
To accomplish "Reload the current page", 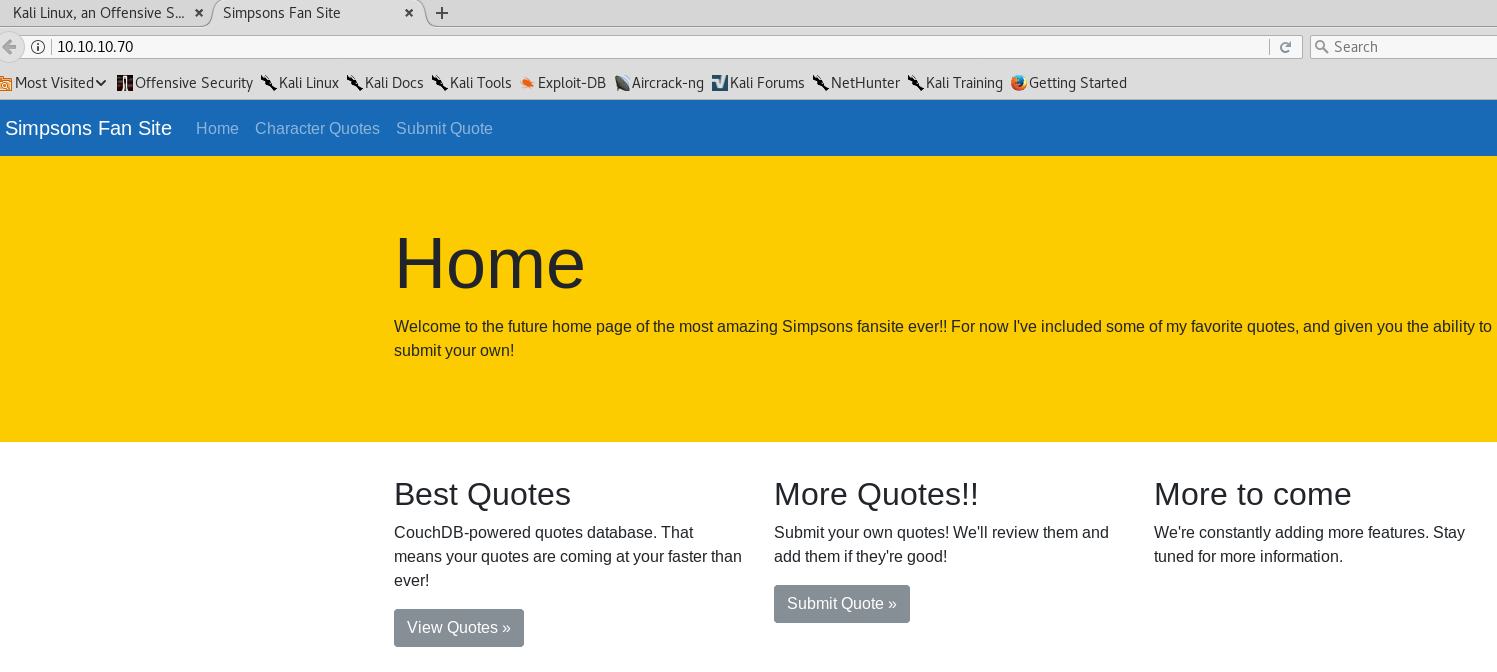I will (1285, 46).
